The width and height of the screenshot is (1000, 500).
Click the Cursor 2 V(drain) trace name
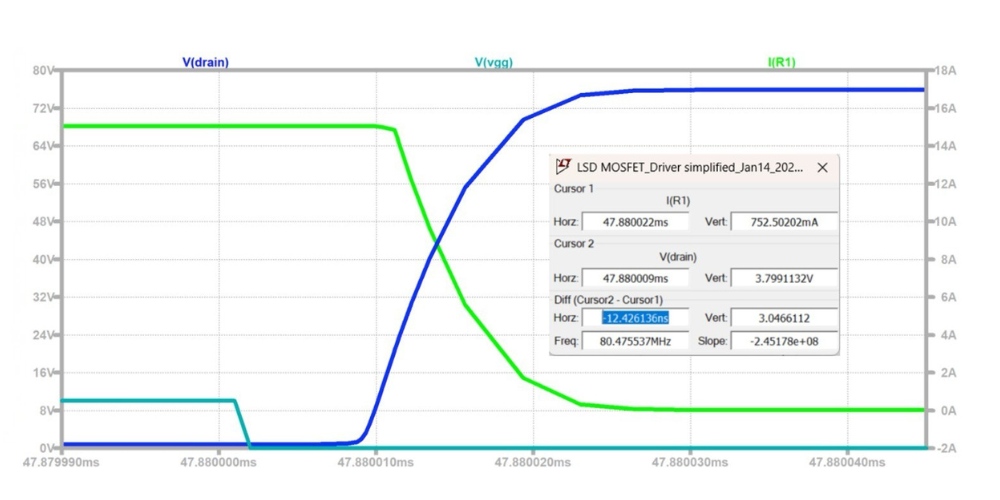(678, 257)
